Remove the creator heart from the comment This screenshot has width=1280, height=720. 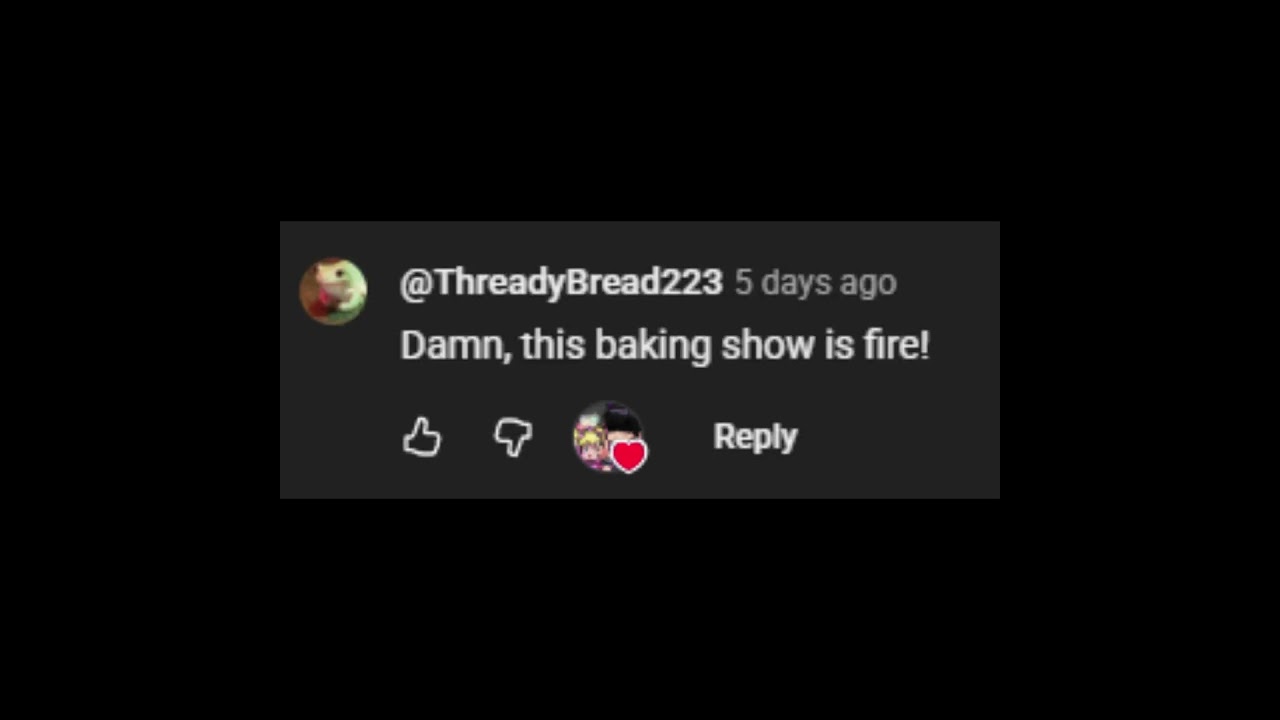[x=629, y=457]
